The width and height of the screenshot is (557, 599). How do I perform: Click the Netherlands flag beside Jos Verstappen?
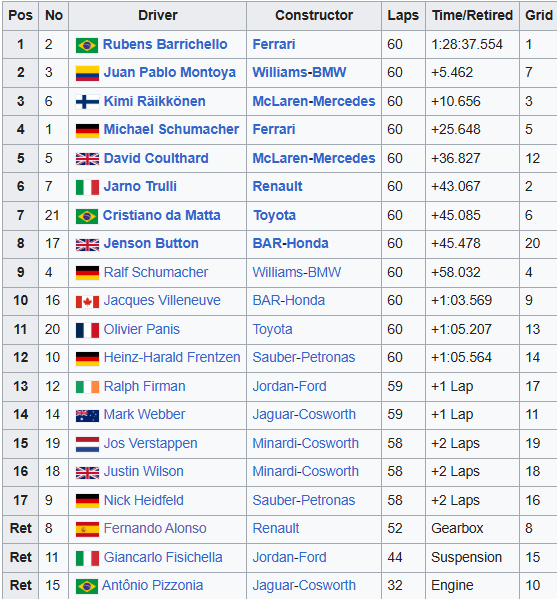click(x=87, y=444)
